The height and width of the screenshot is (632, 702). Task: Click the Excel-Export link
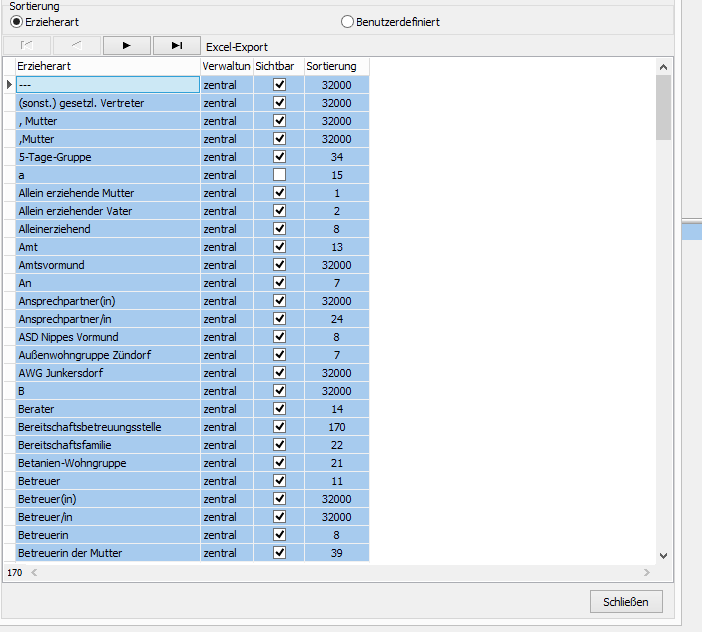point(237,46)
